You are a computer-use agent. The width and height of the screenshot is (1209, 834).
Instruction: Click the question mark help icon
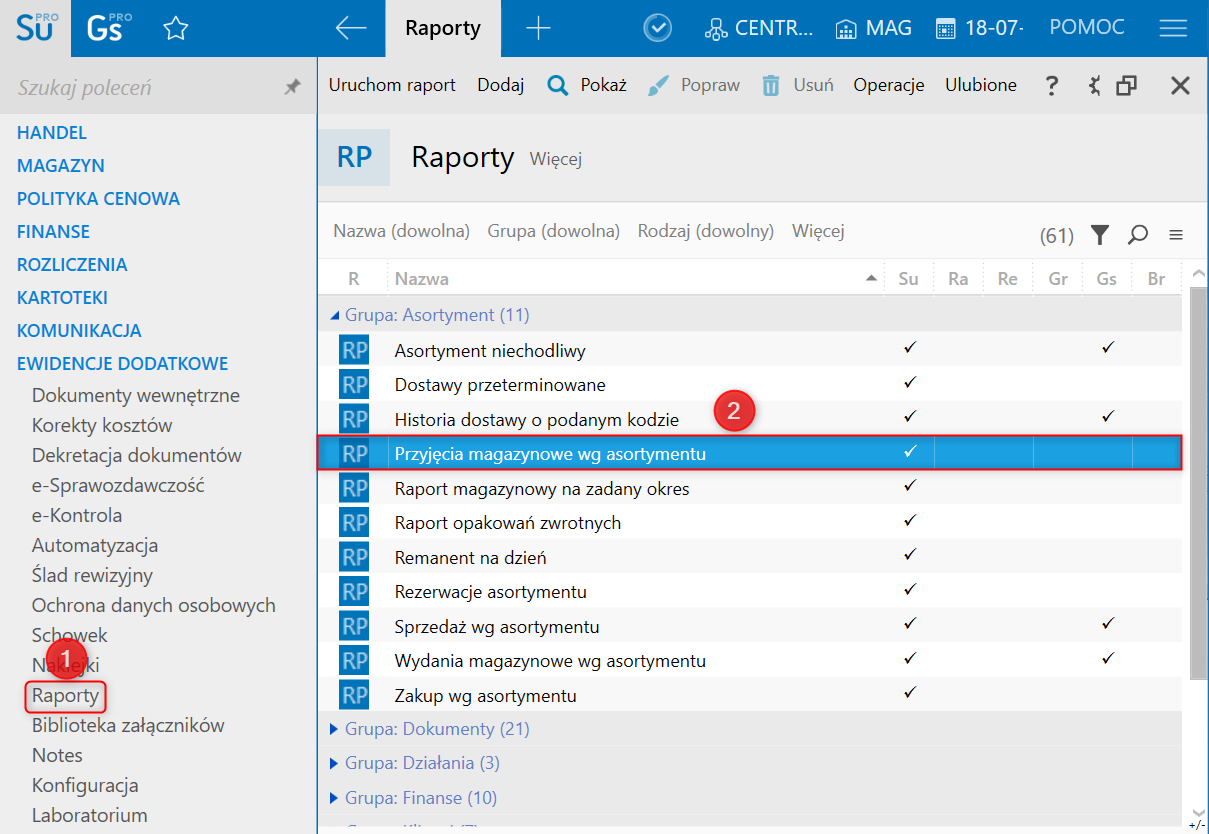(x=1051, y=86)
